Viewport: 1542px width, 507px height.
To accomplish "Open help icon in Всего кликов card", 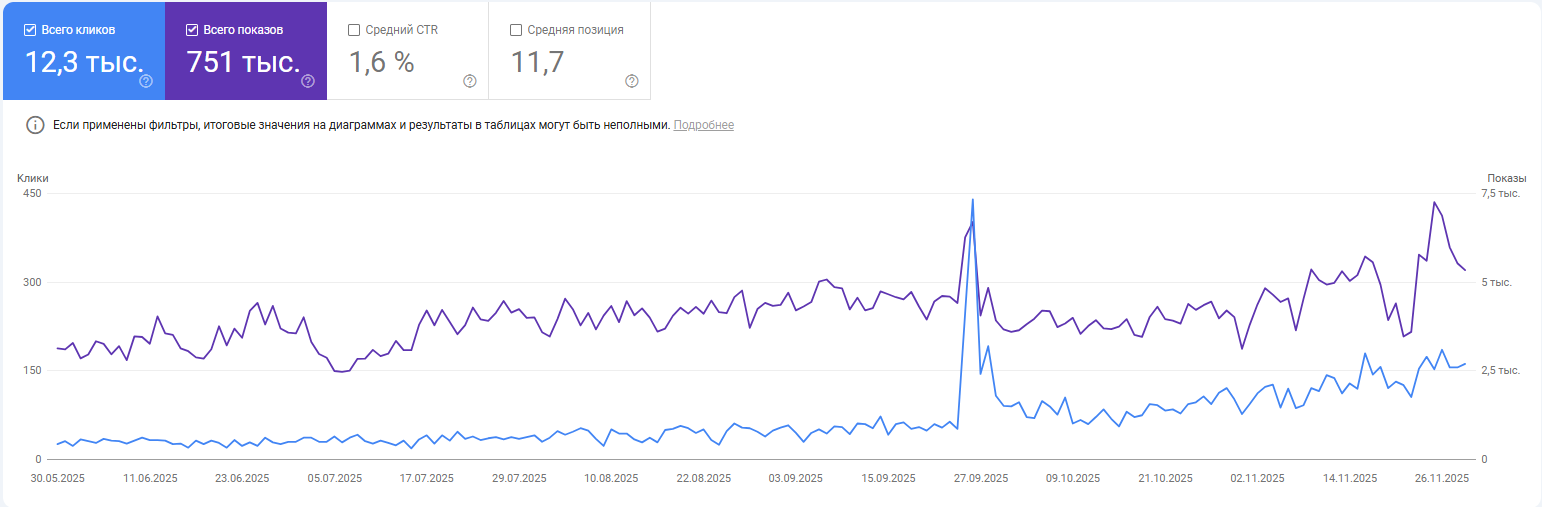I will pyautogui.click(x=146, y=81).
